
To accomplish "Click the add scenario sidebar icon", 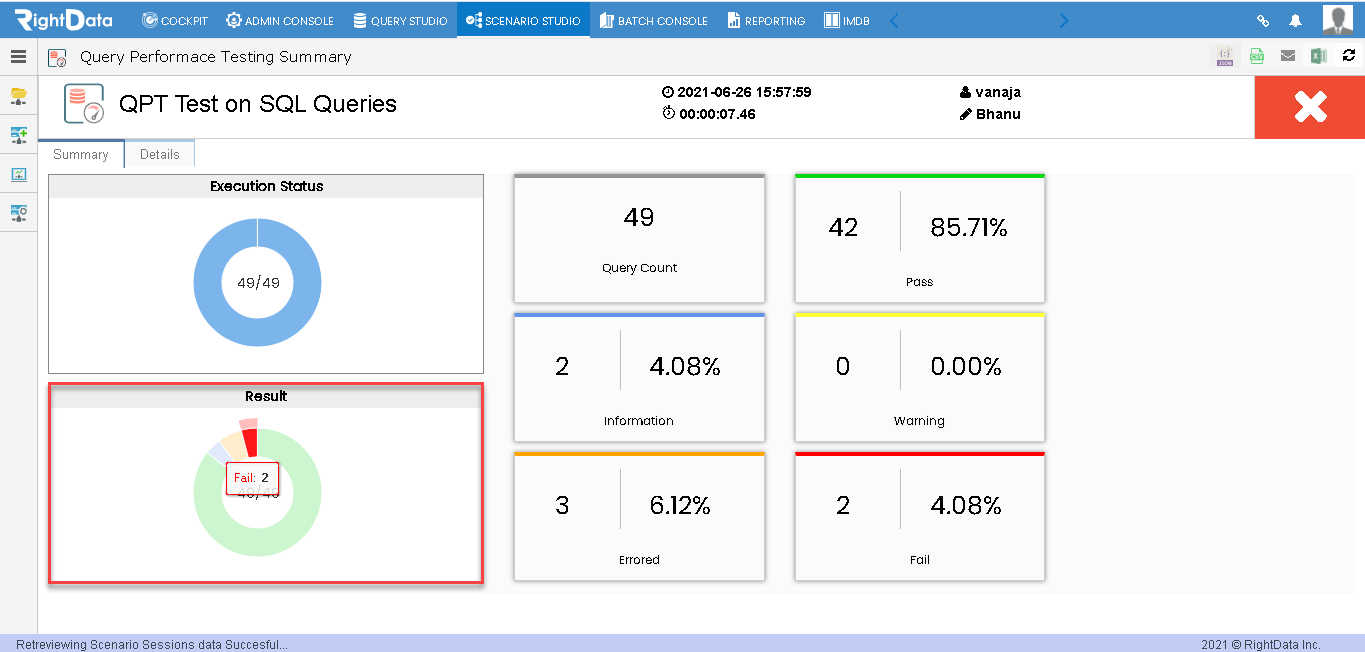I will click(x=19, y=134).
